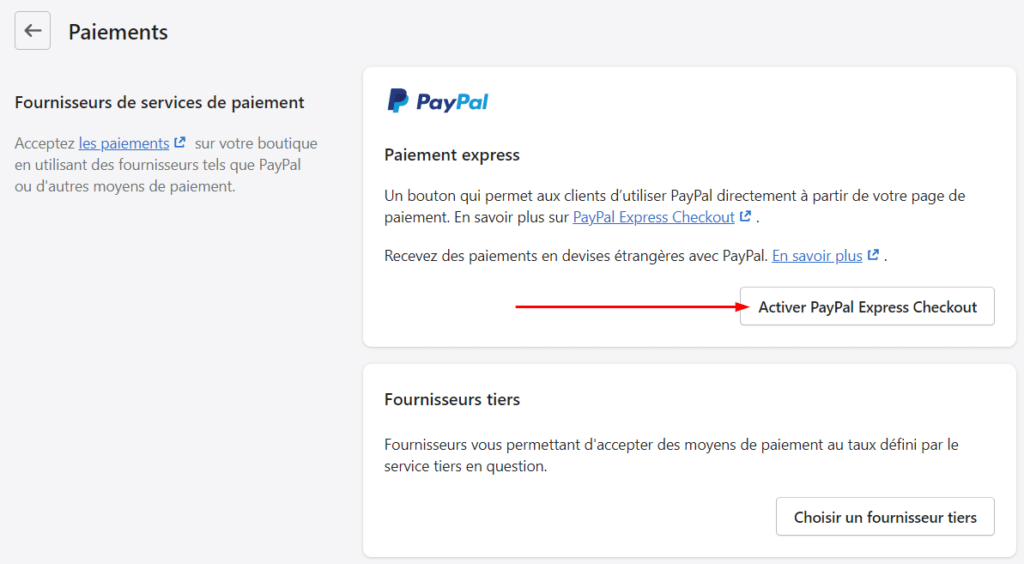Image resolution: width=1024 pixels, height=564 pixels.
Task: Click the PayPal wordmark text in logo
Action: (452, 101)
